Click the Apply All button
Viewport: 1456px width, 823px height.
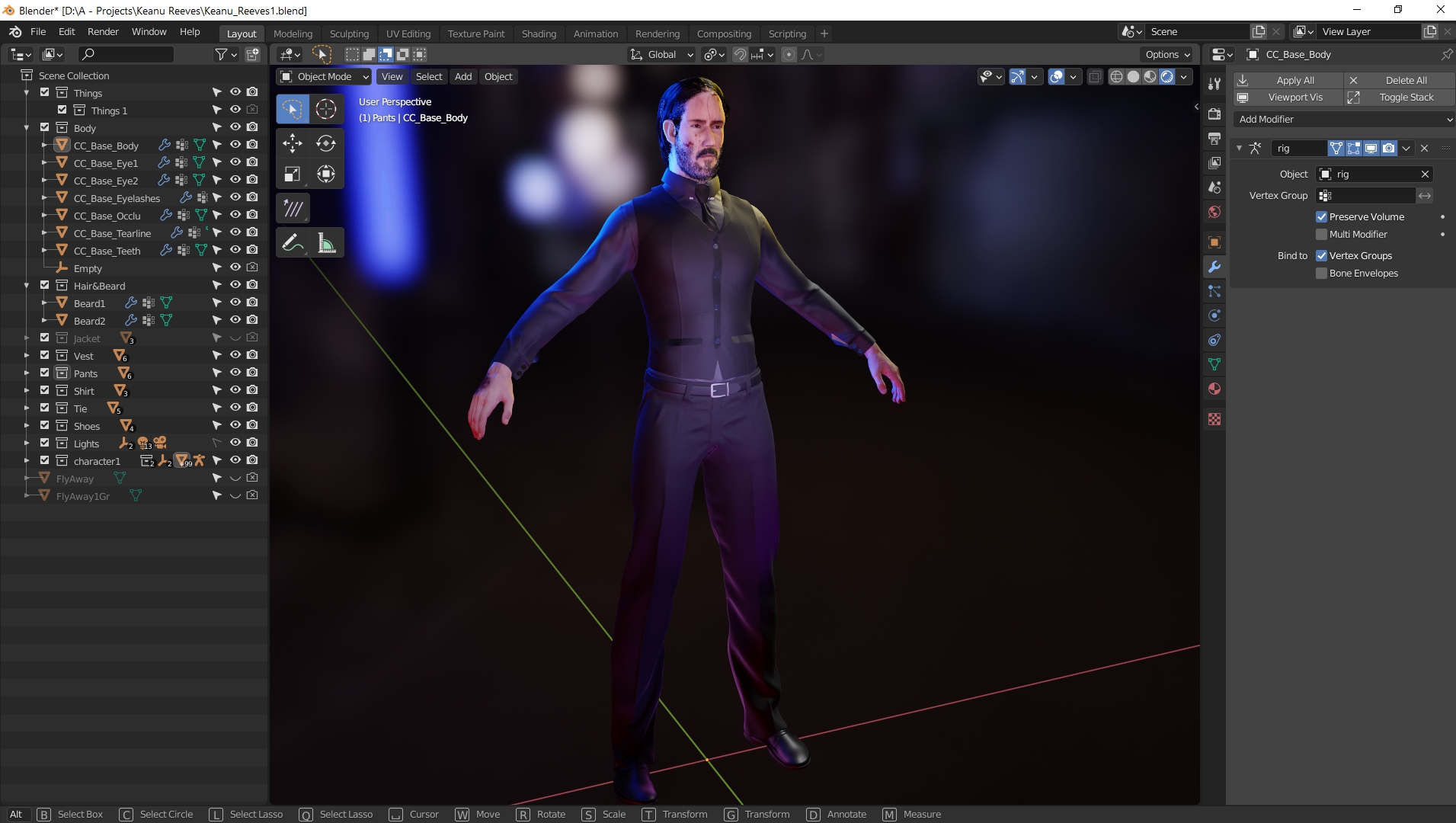(x=1288, y=80)
